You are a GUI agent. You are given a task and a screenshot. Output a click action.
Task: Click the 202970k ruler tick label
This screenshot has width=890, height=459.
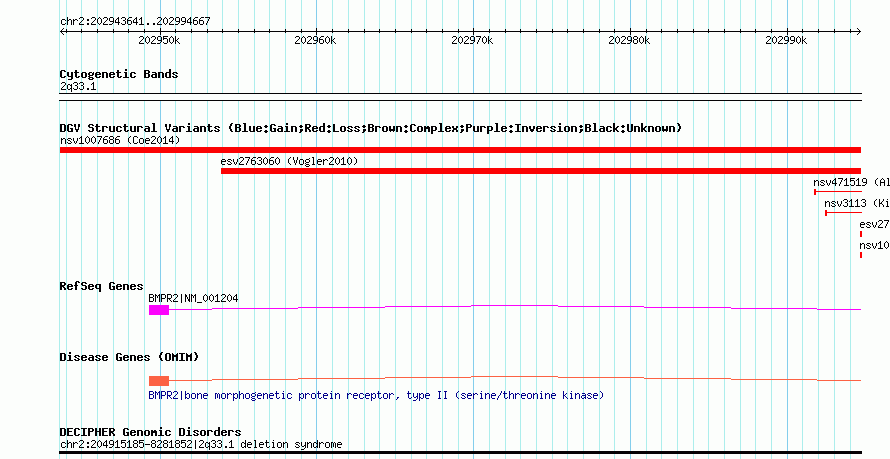click(x=472, y=40)
